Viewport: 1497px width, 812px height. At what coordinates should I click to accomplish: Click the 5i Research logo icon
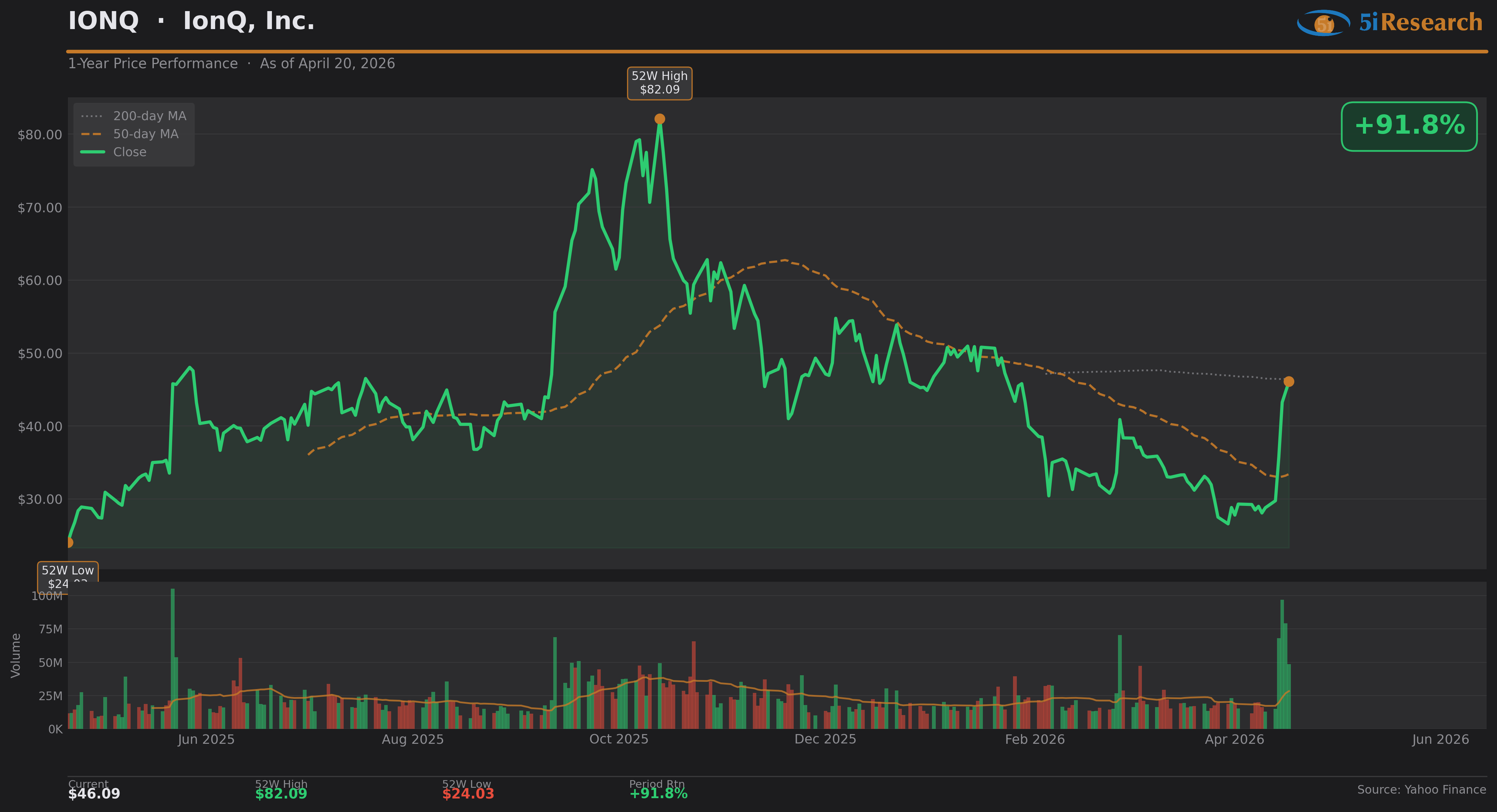(x=1323, y=23)
